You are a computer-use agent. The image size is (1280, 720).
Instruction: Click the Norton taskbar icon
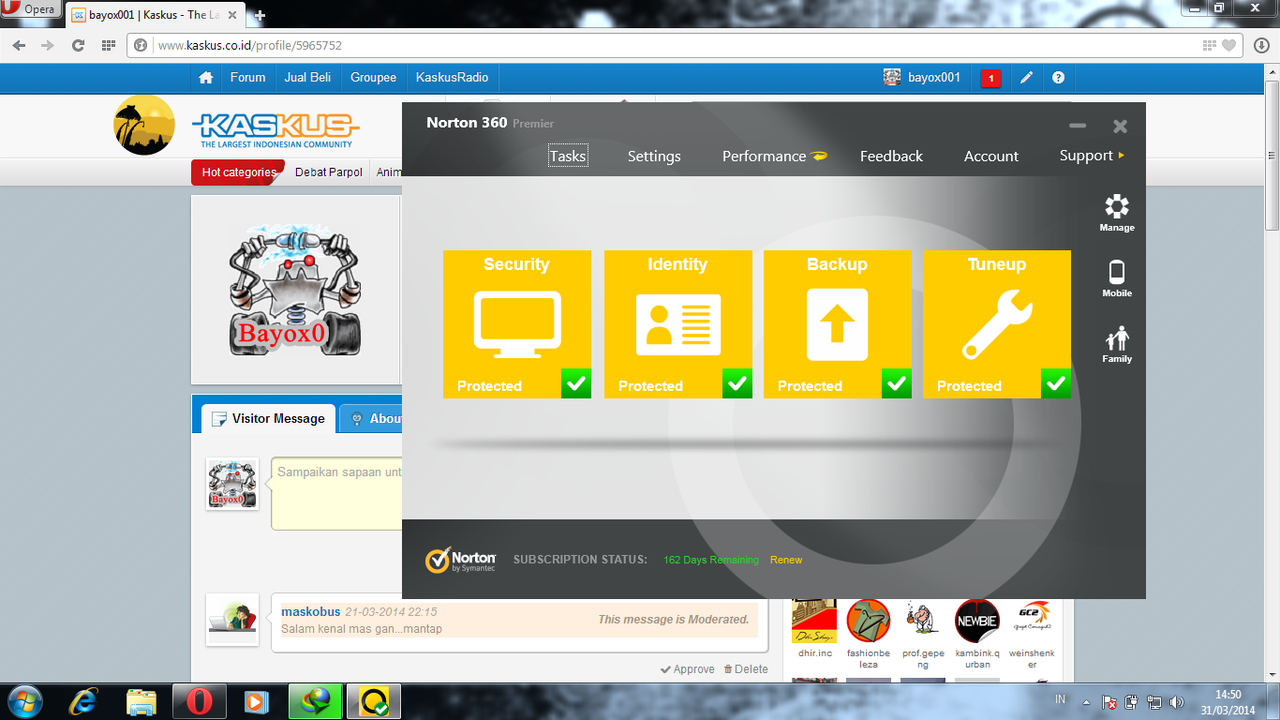(374, 701)
